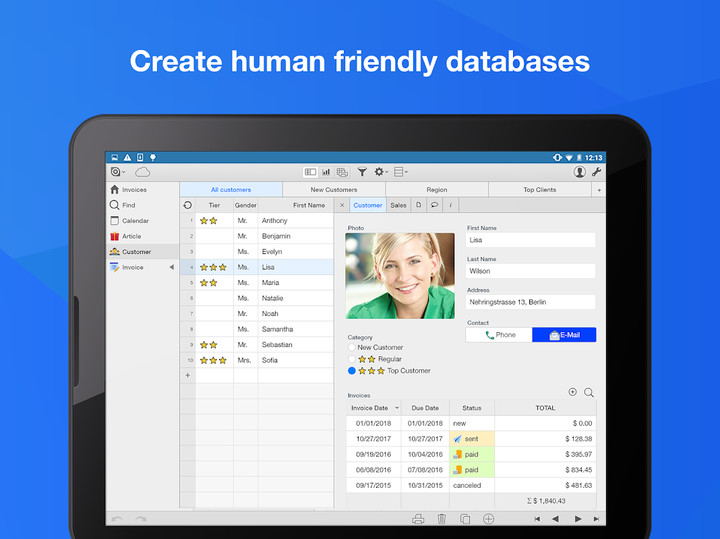This screenshot has width=720, height=539.
Task: Go to the next record
Action: tap(577, 519)
